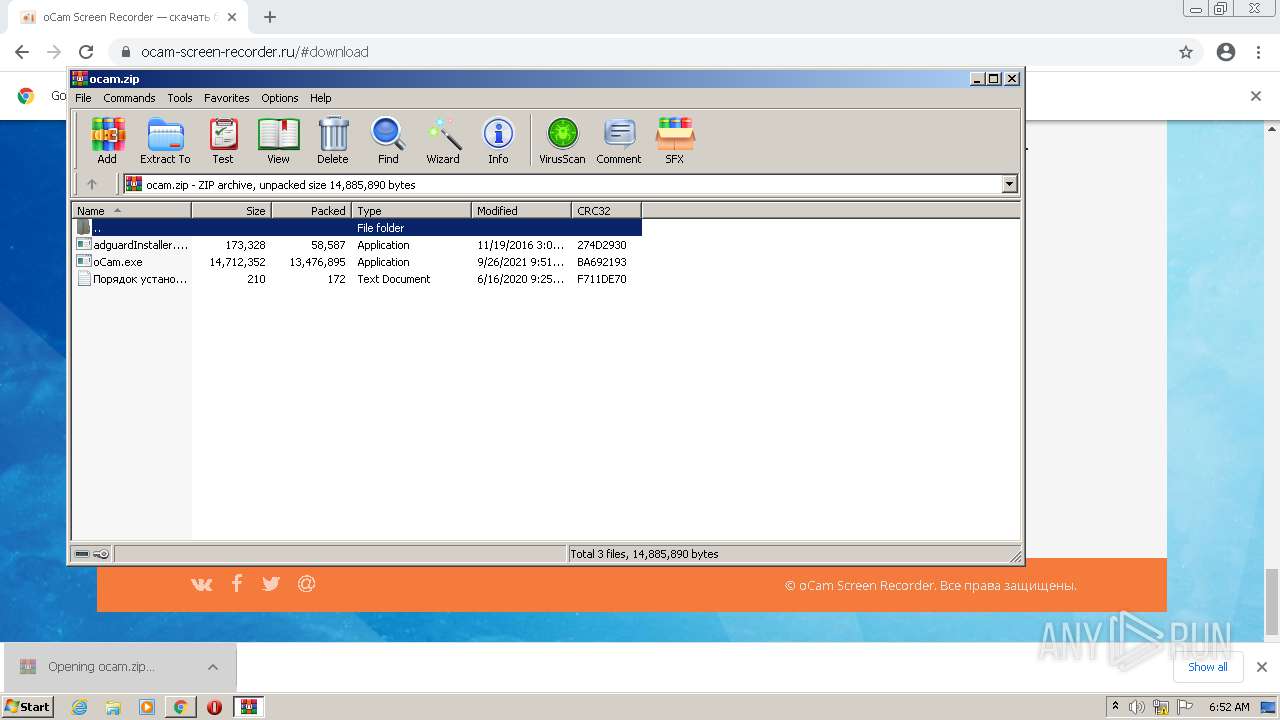The width and height of the screenshot is (1280, 720).
Task: Select the Extract To toolbar icon
Action: (x=165, y=141)
